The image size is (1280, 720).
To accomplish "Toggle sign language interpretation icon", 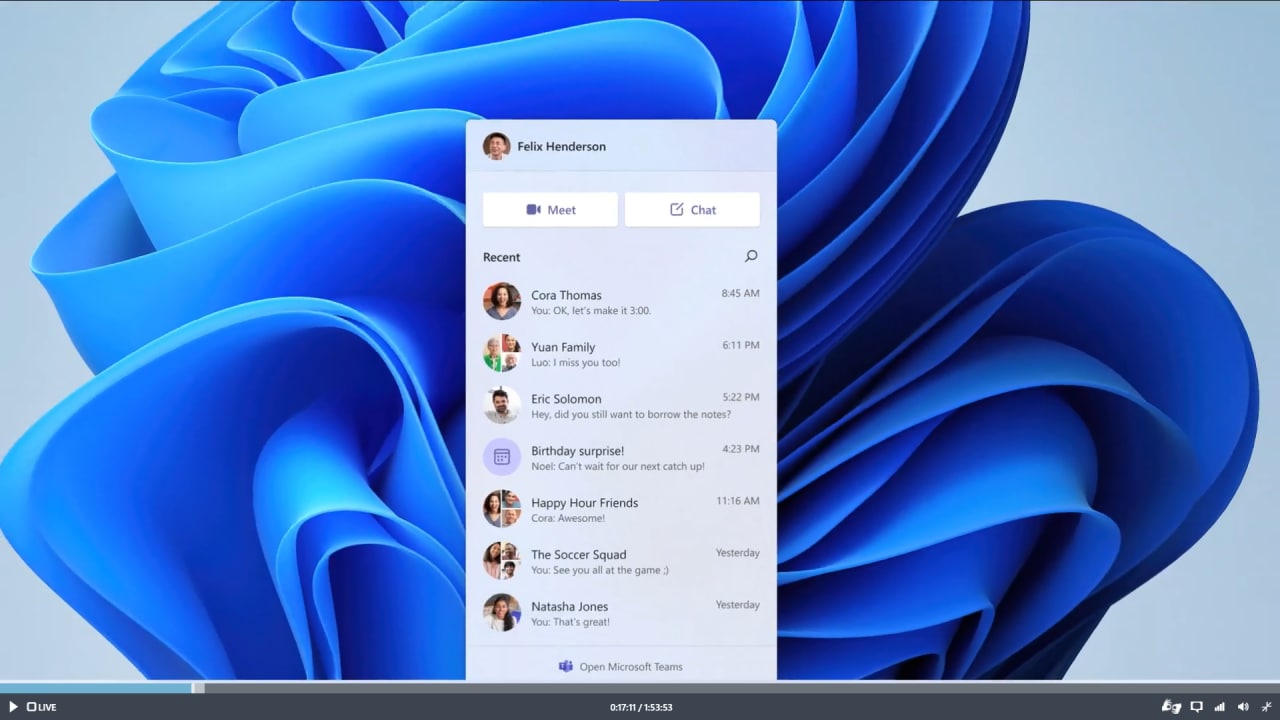I will point(1171,707).
